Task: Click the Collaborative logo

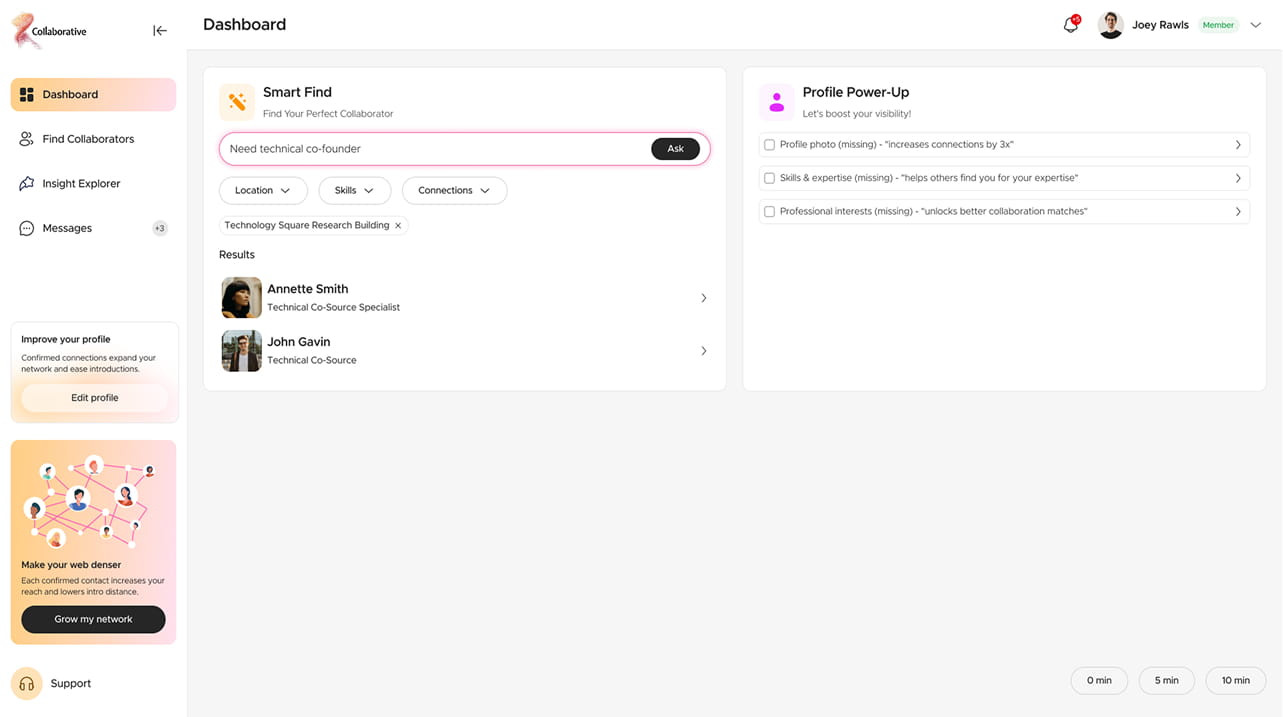Action: coord(50,31)
